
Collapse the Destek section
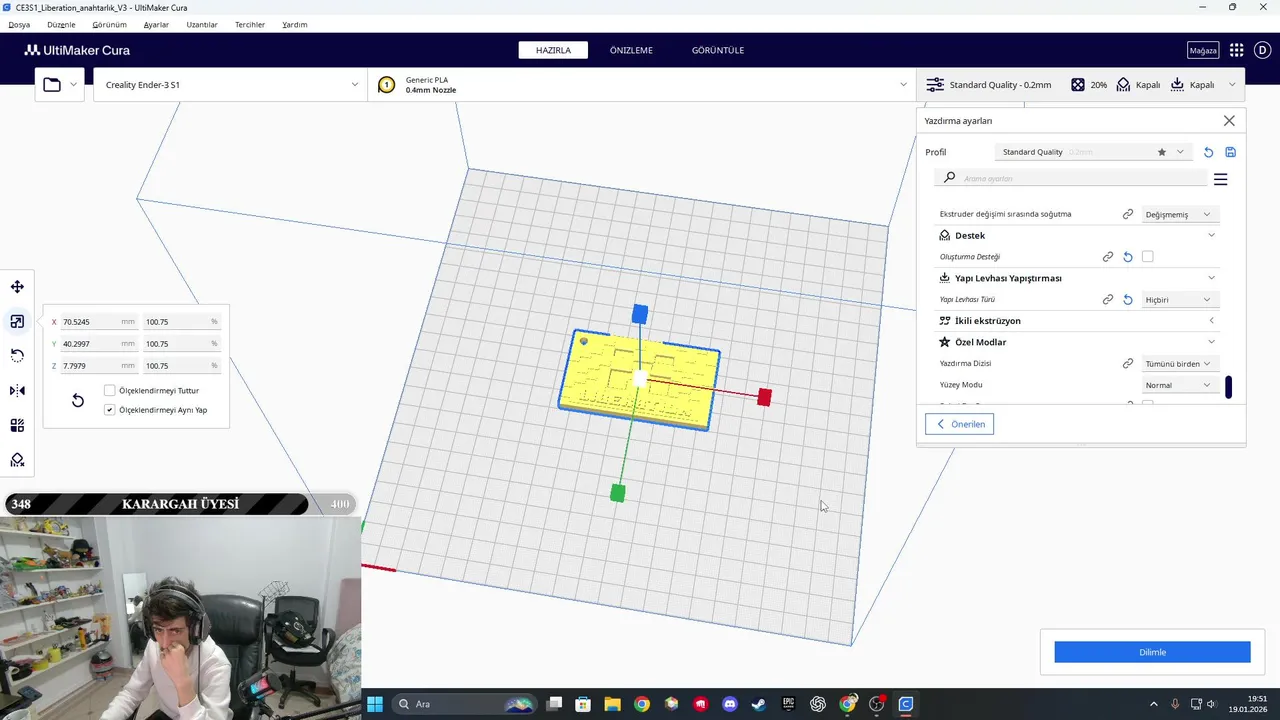pos(1212,236)
